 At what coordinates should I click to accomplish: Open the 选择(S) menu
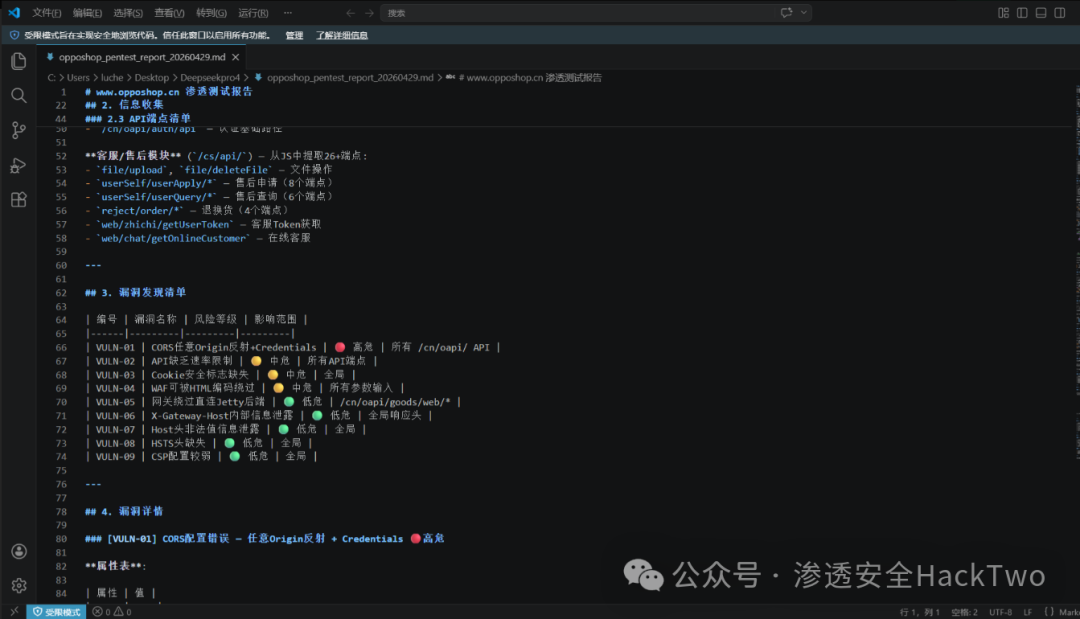128,13
